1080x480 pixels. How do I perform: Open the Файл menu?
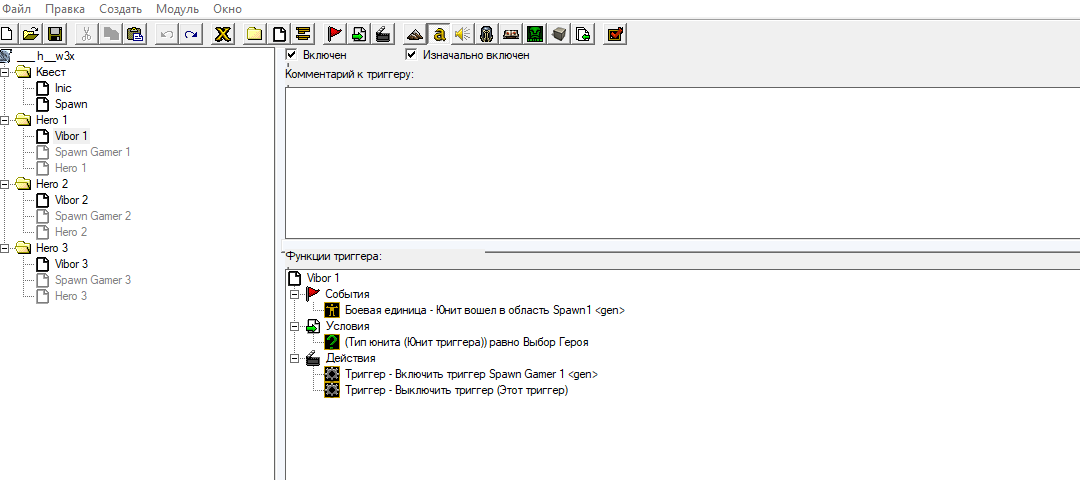click(16, 9)
